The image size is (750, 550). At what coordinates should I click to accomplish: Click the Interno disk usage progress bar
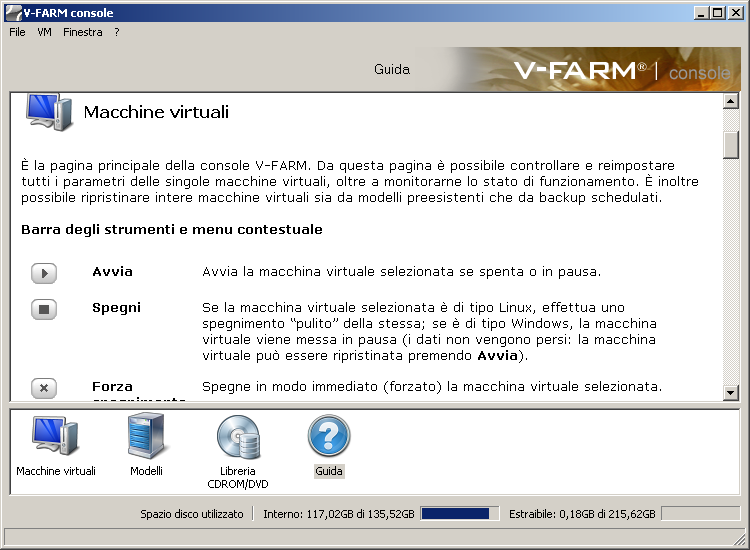pos(460,514)
